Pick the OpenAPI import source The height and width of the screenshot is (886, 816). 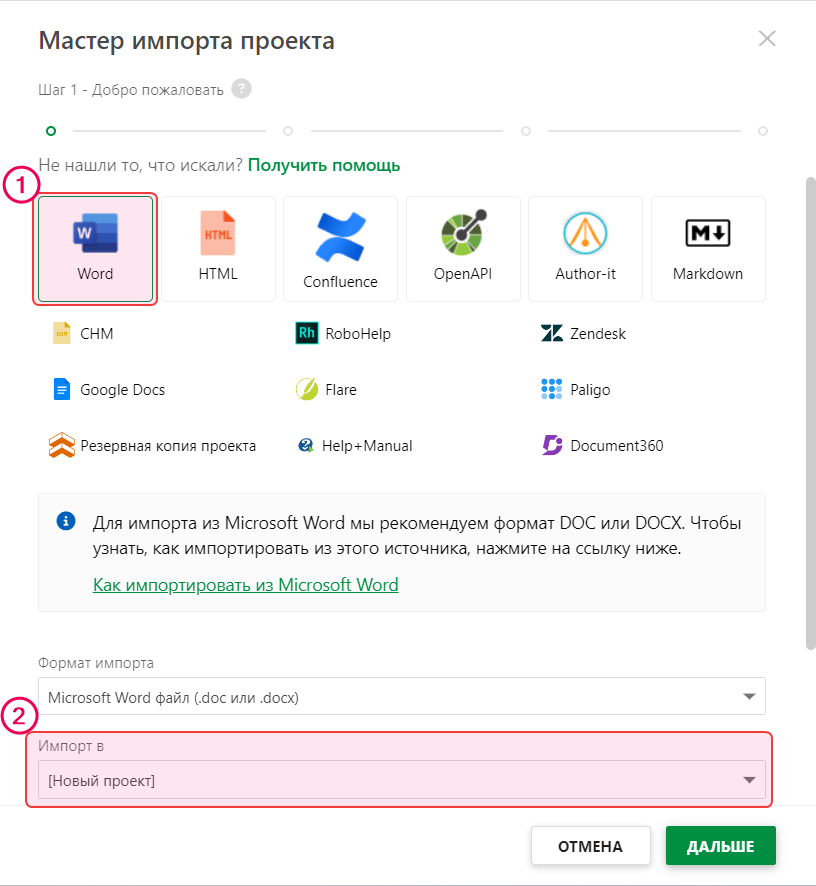pyautogui.click(x=463, y=249)
